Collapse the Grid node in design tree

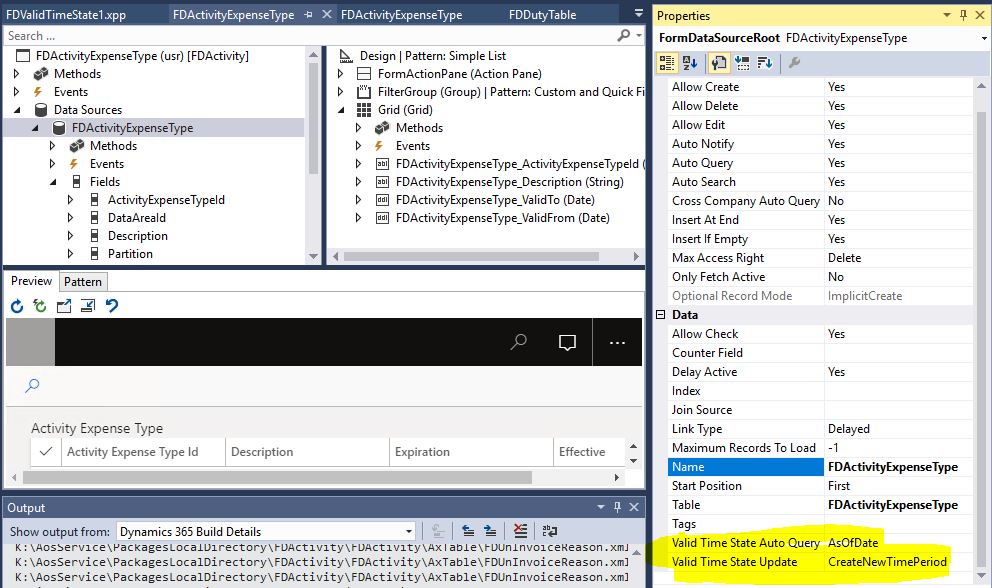(x=341, y=110)
